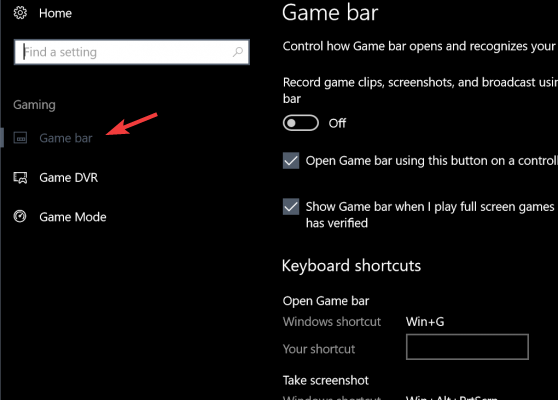
Task: Click the Windows shortcut label under Open Game bar
Action: coord(332,322)
